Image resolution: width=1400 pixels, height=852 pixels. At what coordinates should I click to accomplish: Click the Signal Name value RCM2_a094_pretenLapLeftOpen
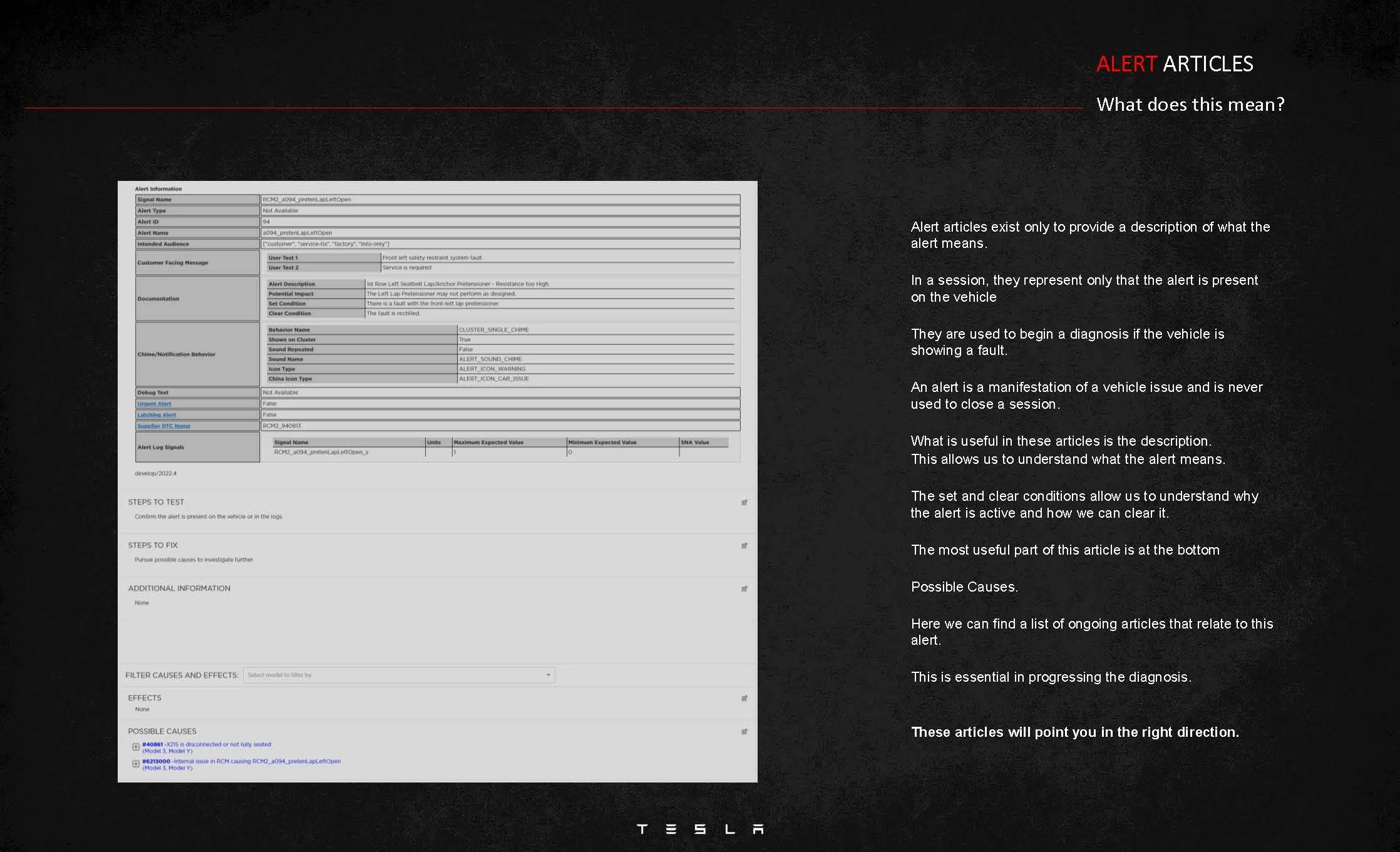click(x=307, y=200)
